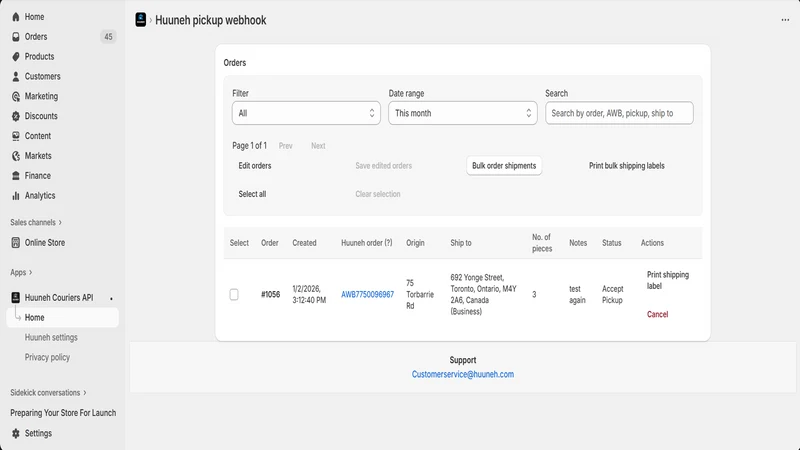Tick the checkbox for order #1056
The image size is (800, 450).
(234, 294)
